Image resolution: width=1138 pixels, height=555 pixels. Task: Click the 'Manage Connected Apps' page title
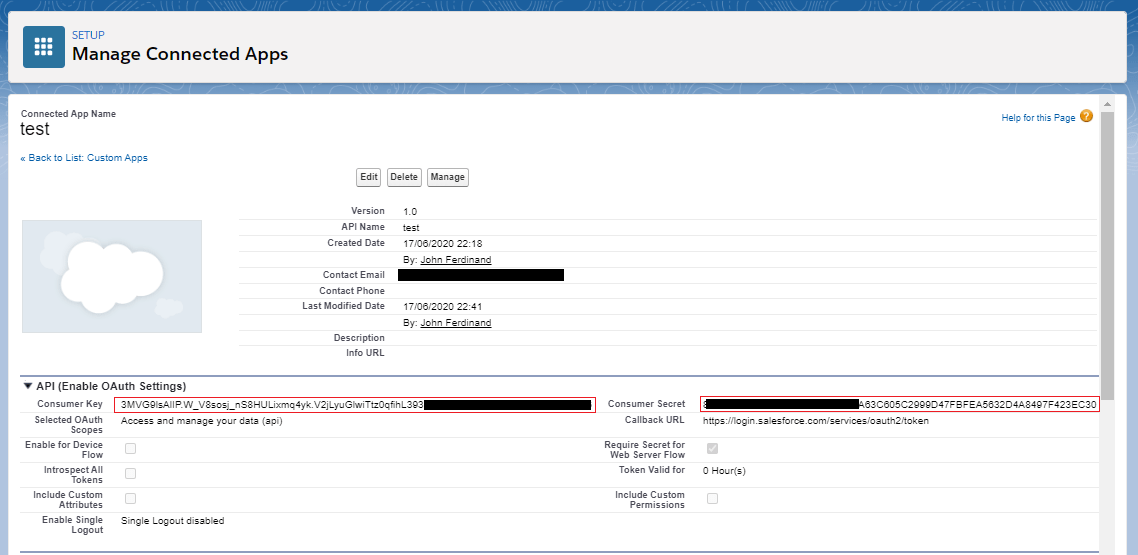(x=180, y=54)
